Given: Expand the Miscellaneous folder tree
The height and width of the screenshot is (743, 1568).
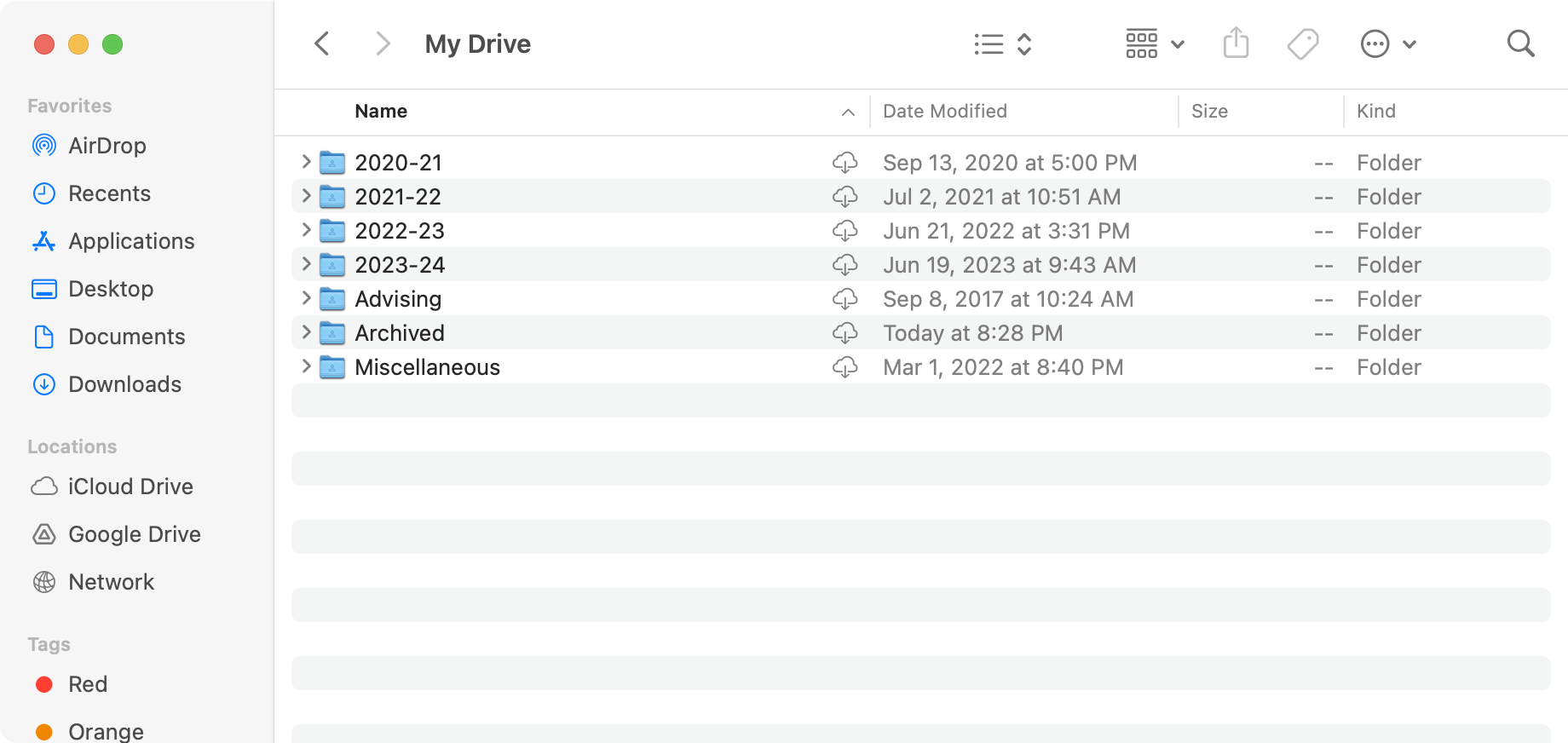Looking at the screenshot, I should point(306,367).
